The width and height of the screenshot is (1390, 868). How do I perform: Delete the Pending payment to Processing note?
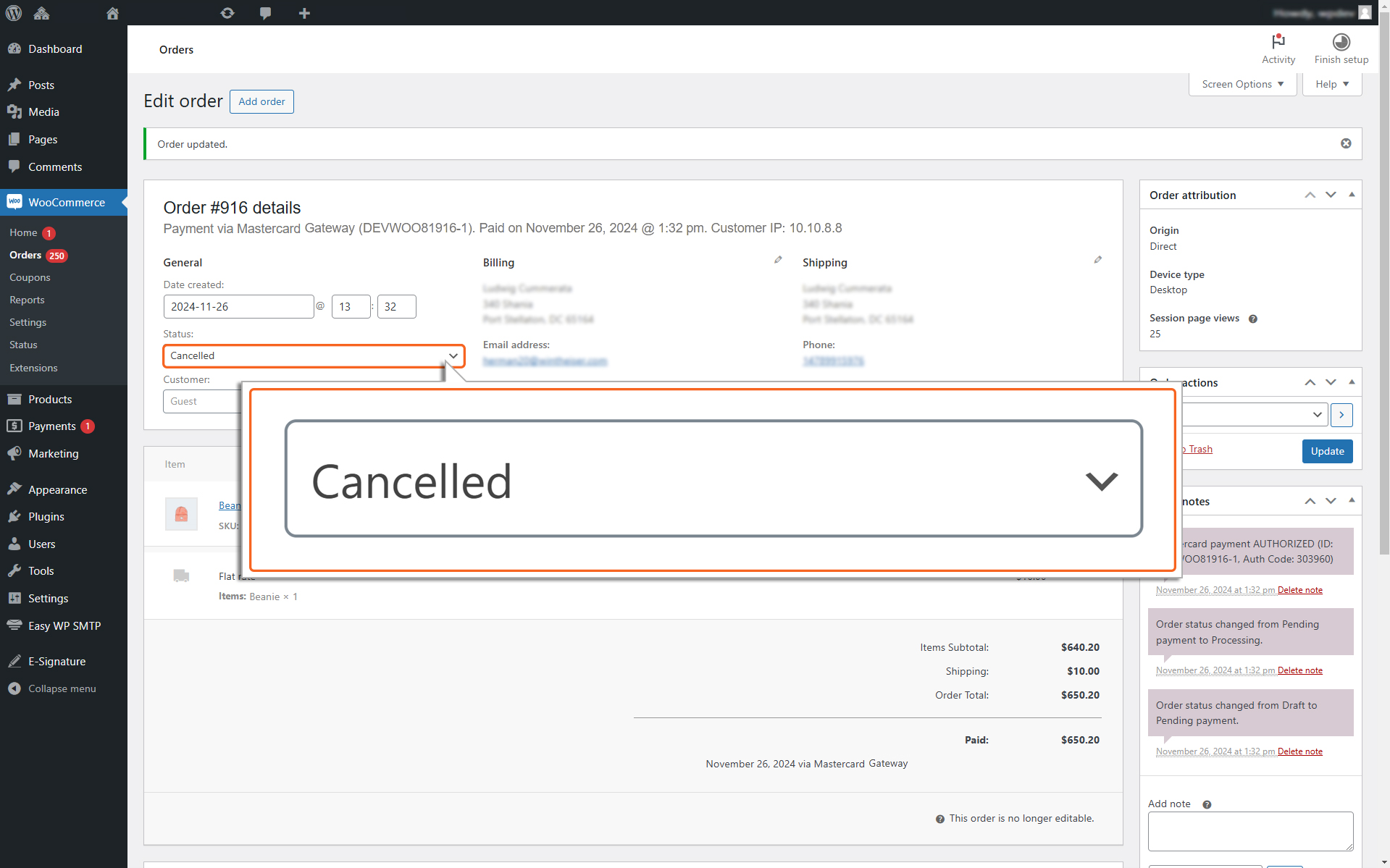coord(1299,670)
